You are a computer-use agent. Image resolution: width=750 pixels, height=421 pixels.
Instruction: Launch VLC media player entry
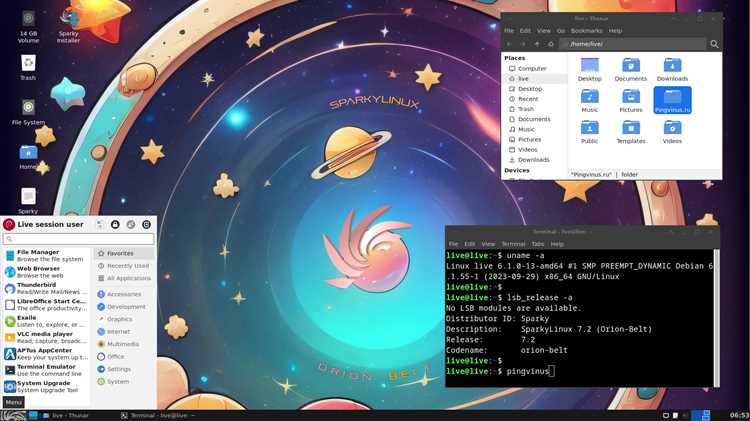click(46, 338)
